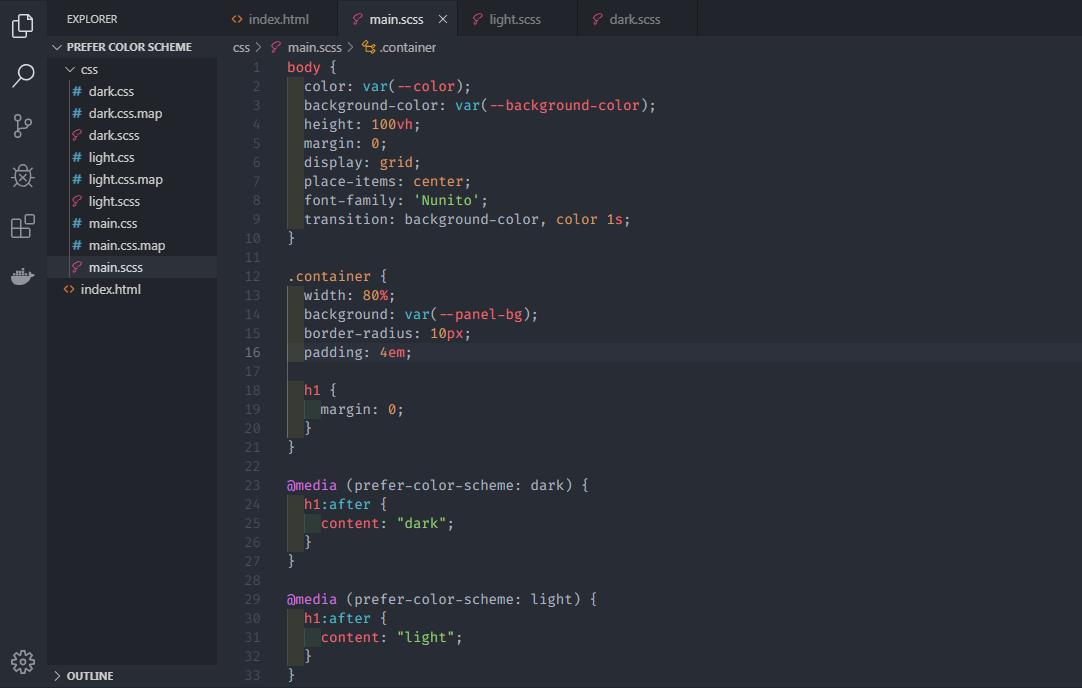This screenshot has height=688, width=1082.
Task: Click the .container symbol icon in breadcrumb
Action: pos(369,47)
